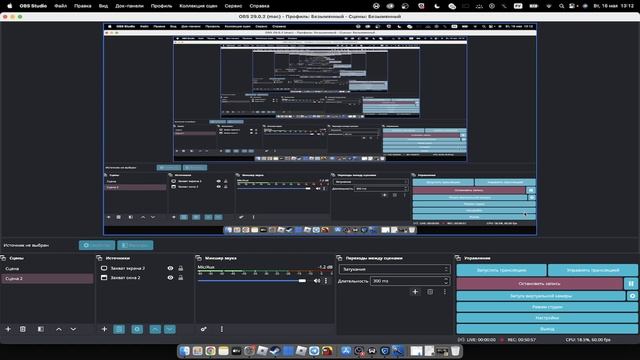Viewport: 640px width, 360px height.
Task: Lock the Захват экрана 2 source
Action: tap(180, 268)
